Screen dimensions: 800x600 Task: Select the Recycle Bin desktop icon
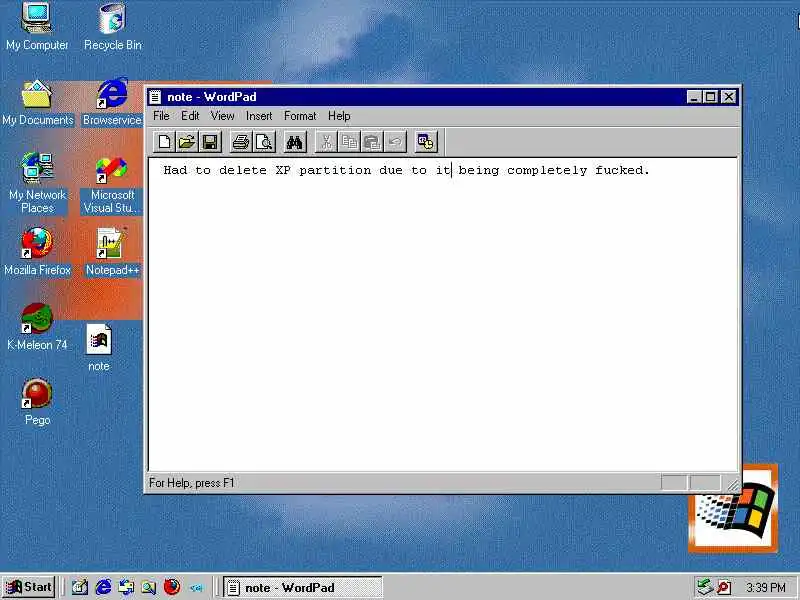pyautogui.click(x=112, y=26)
